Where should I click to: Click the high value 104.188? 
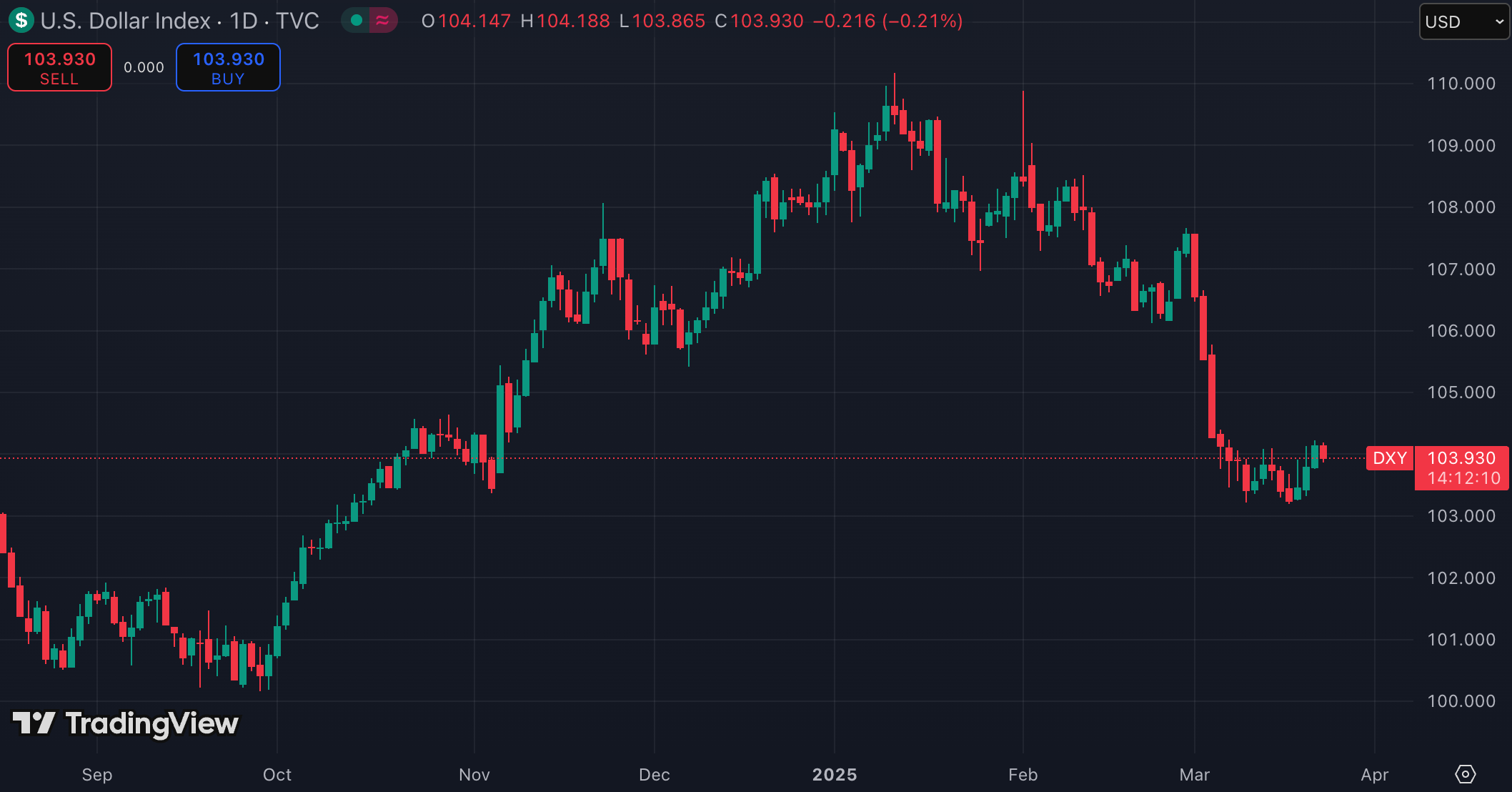click(573, 21)
